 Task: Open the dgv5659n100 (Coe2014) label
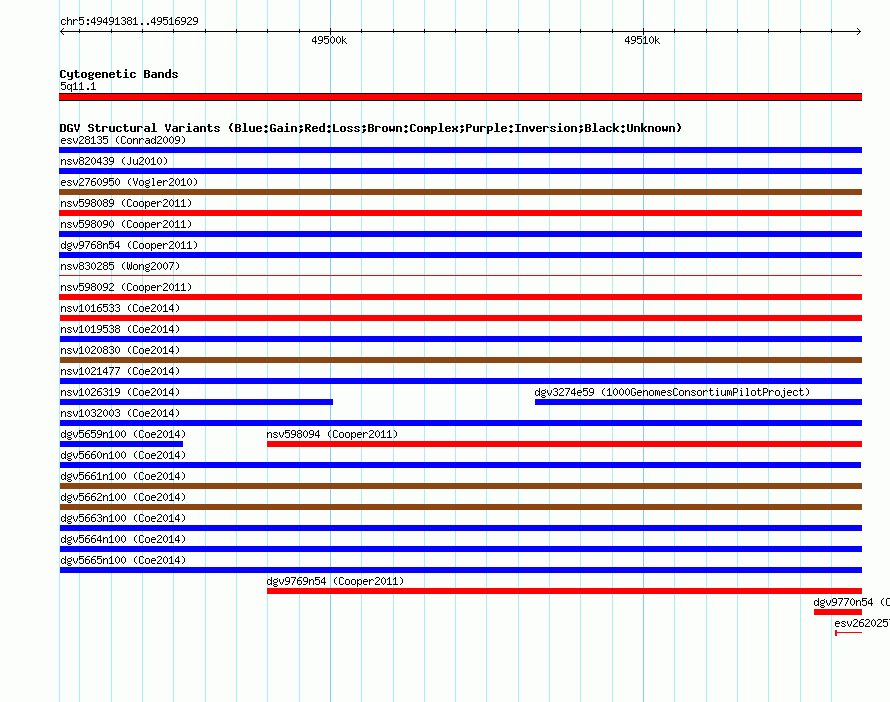point(123,434)
